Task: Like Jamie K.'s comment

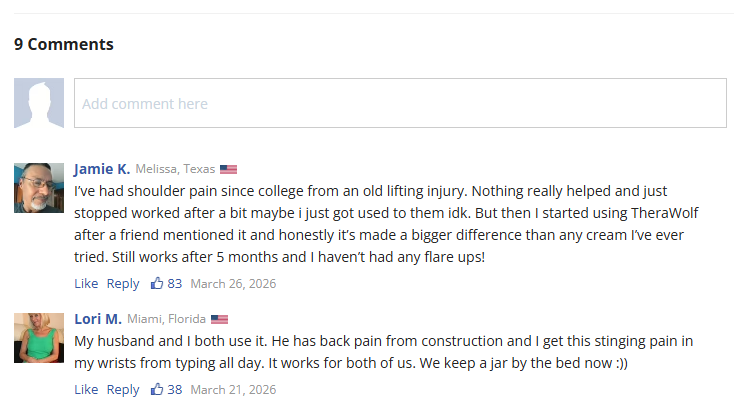Action: 86,283
